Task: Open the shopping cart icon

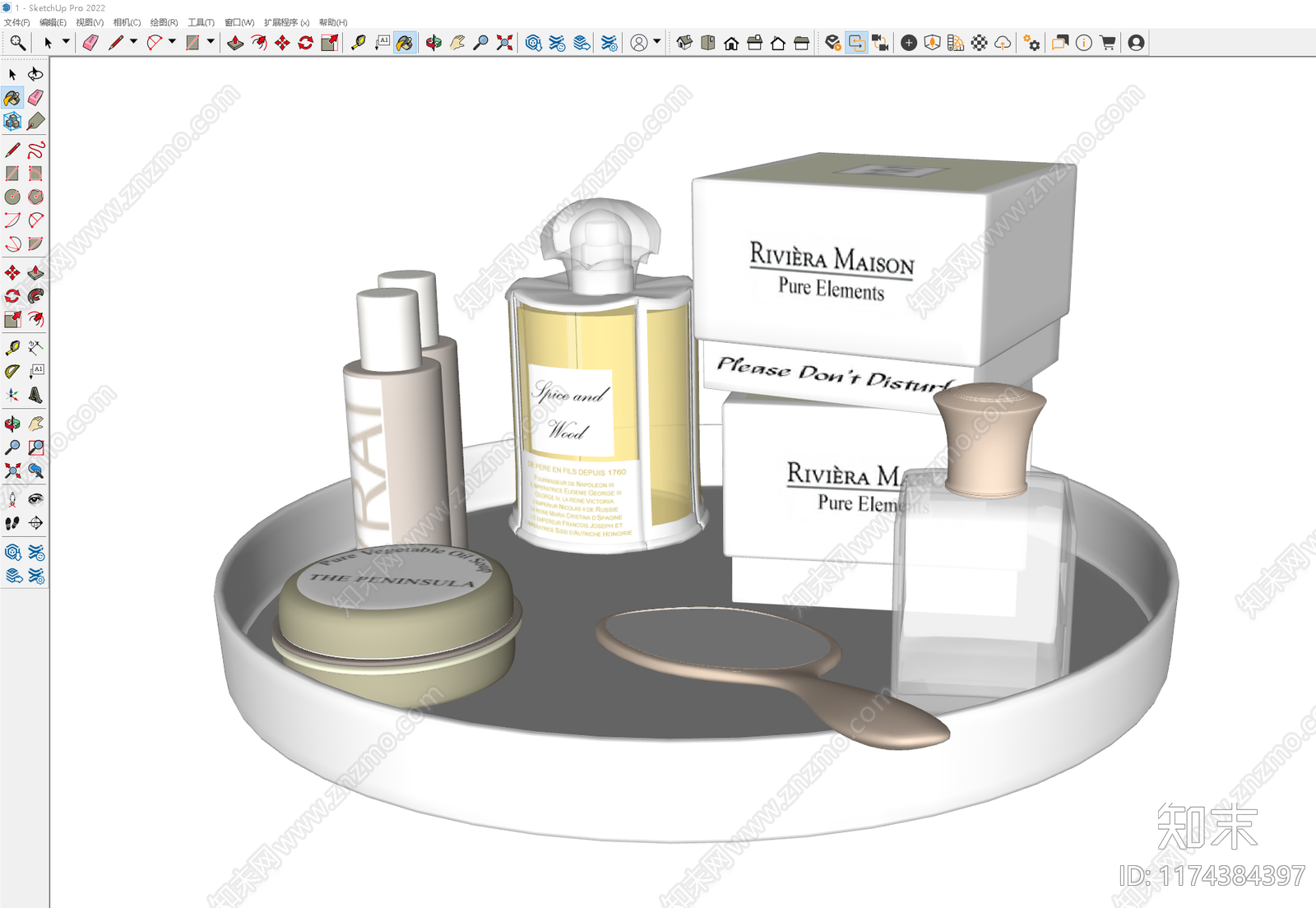Action: 1108,43
